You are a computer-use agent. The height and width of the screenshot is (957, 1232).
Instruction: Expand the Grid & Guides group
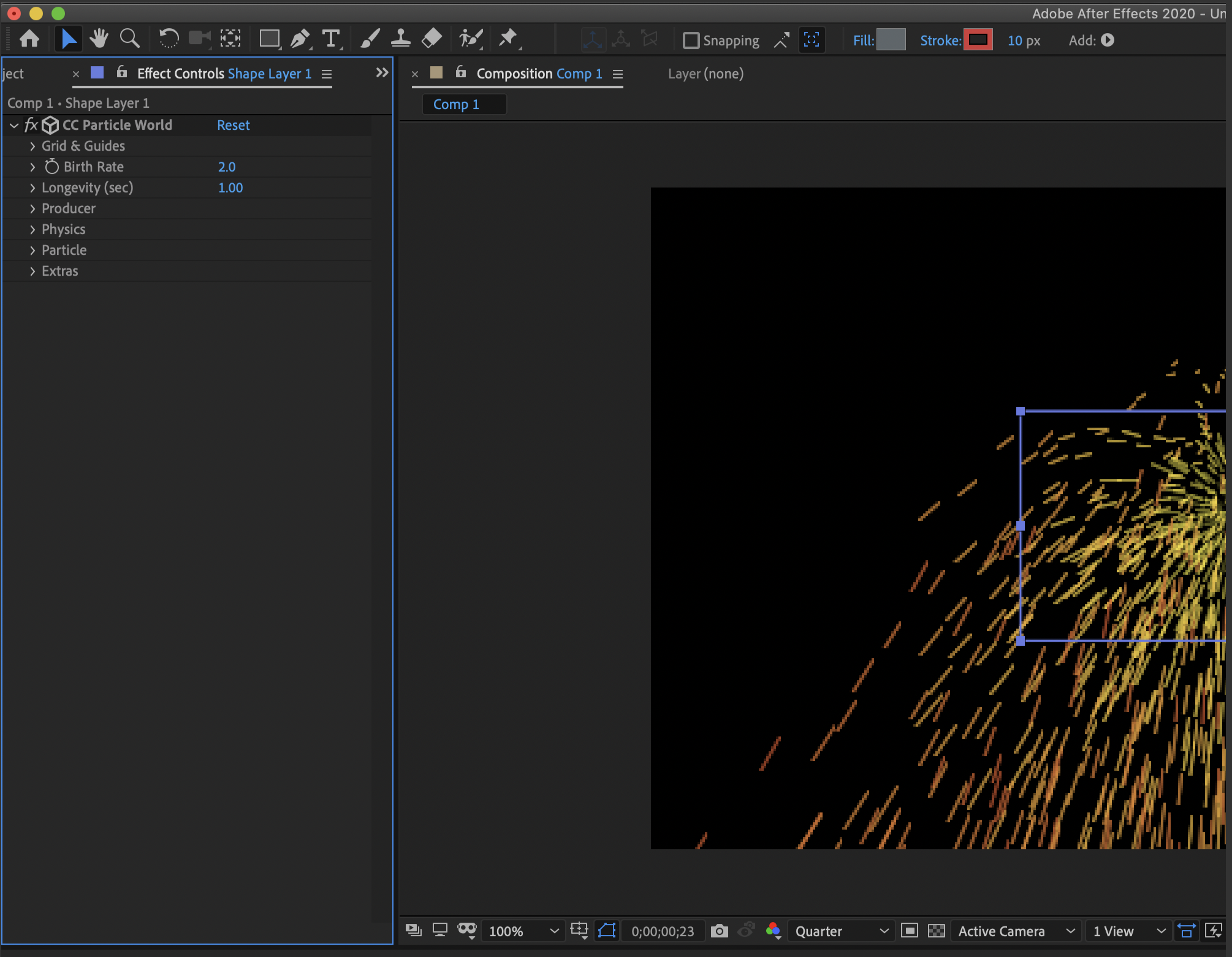pyautogui.click(x=32, y=146)
